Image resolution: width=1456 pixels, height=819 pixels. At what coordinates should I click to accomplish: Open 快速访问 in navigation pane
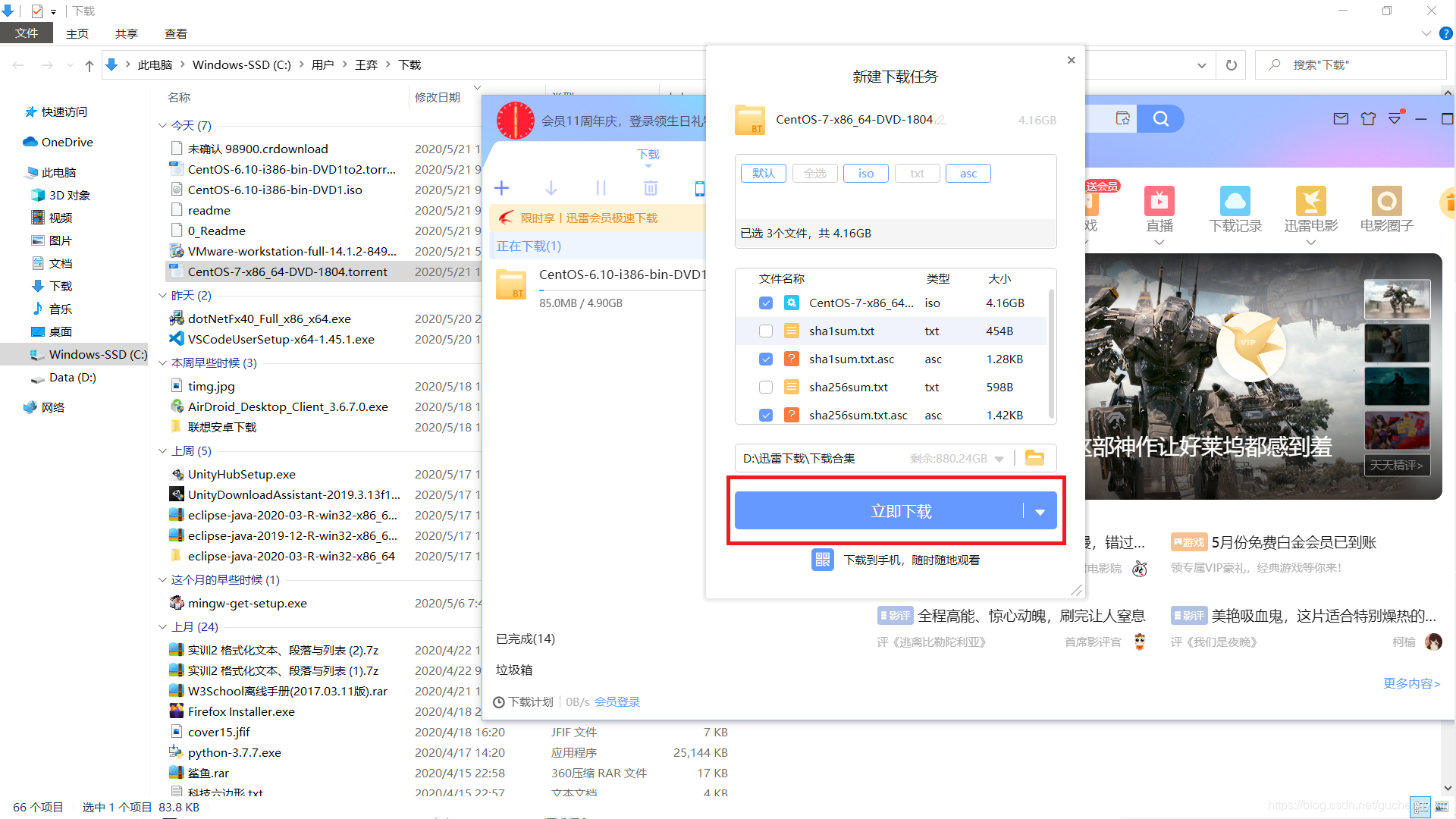(56, 111)
